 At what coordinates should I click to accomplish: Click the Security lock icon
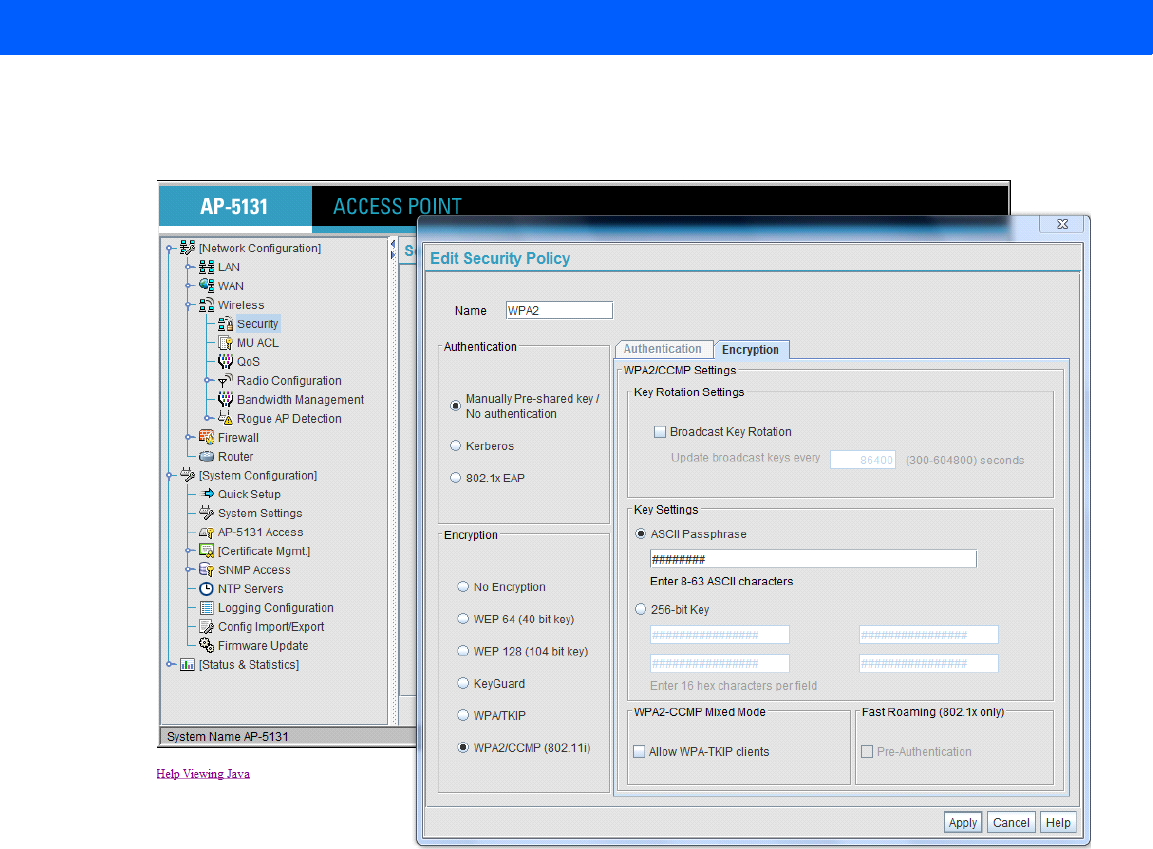pos(226,323)
